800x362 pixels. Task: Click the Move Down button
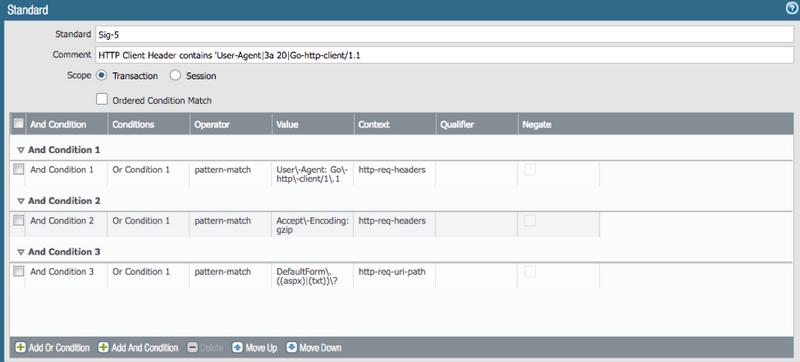[x=314, y=348]
